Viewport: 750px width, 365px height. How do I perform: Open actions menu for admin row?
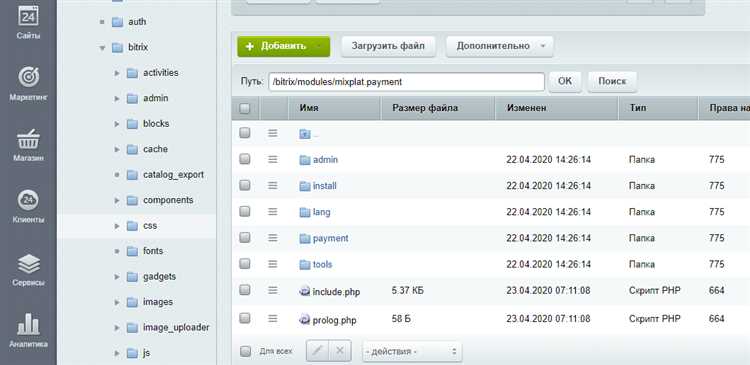click(273, 159)
